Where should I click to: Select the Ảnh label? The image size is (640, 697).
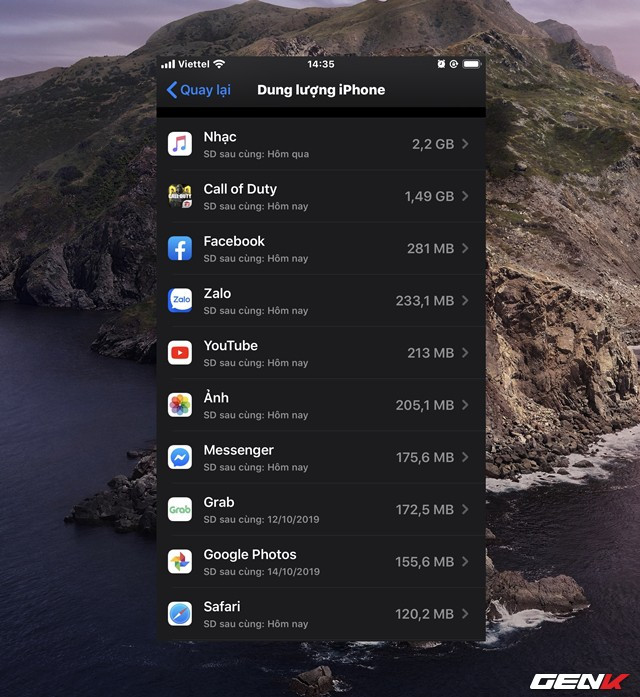coord(216,397)
